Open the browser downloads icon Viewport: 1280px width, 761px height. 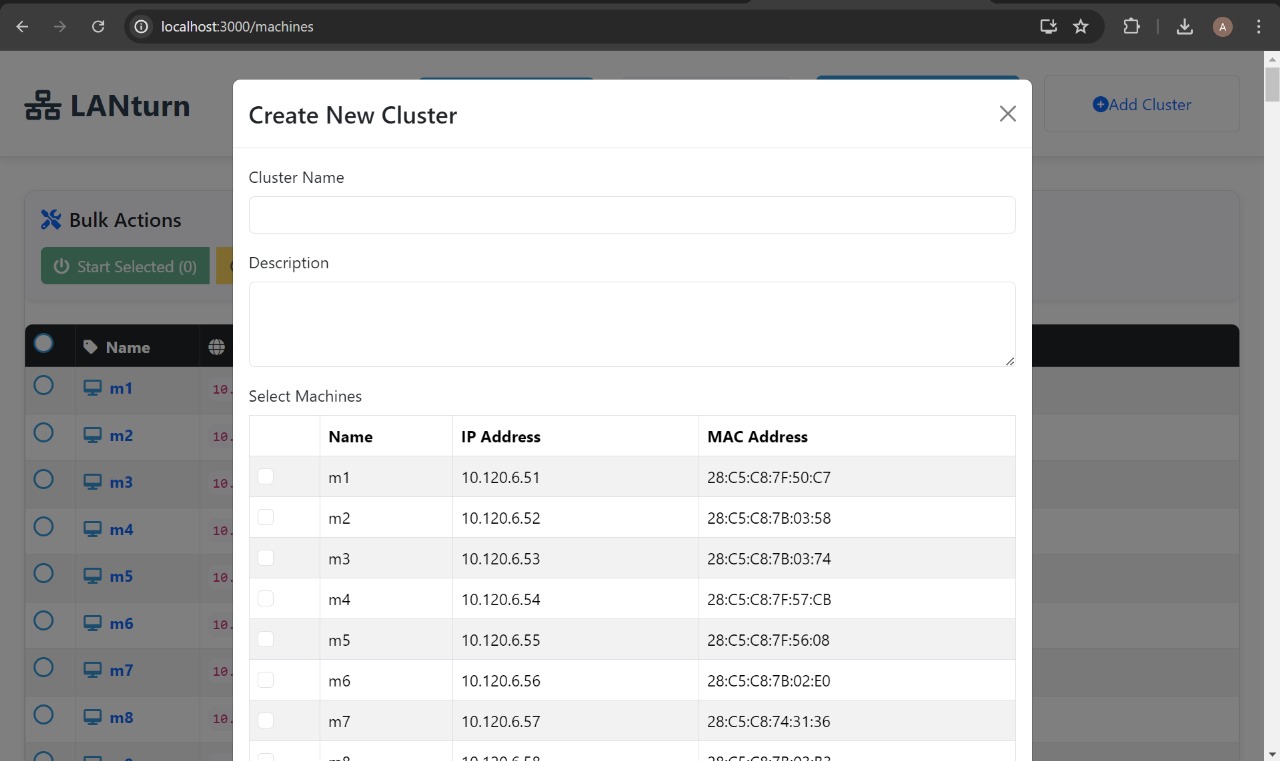[1185, 27]
